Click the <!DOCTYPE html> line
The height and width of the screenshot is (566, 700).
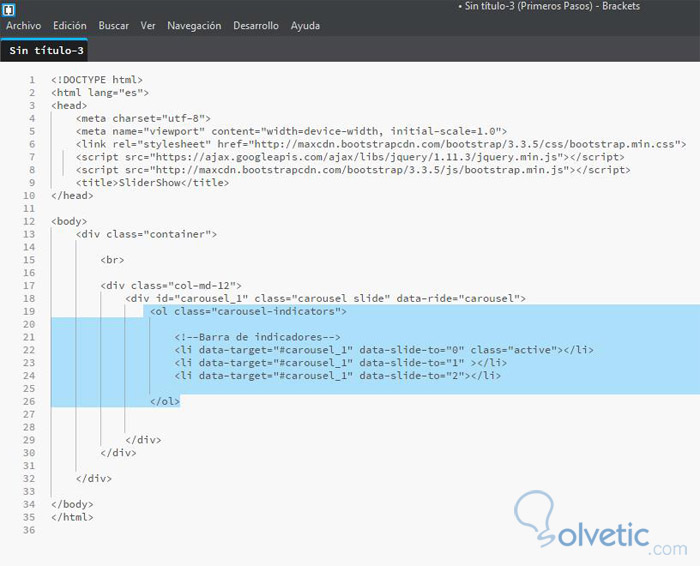pyautogui.click(x=97, y=80)
